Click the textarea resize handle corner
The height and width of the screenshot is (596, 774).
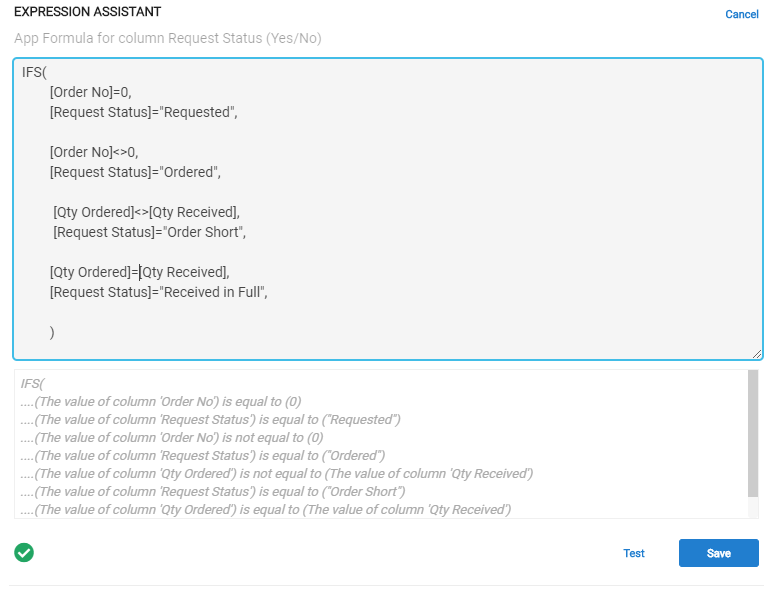click(757, 354)
